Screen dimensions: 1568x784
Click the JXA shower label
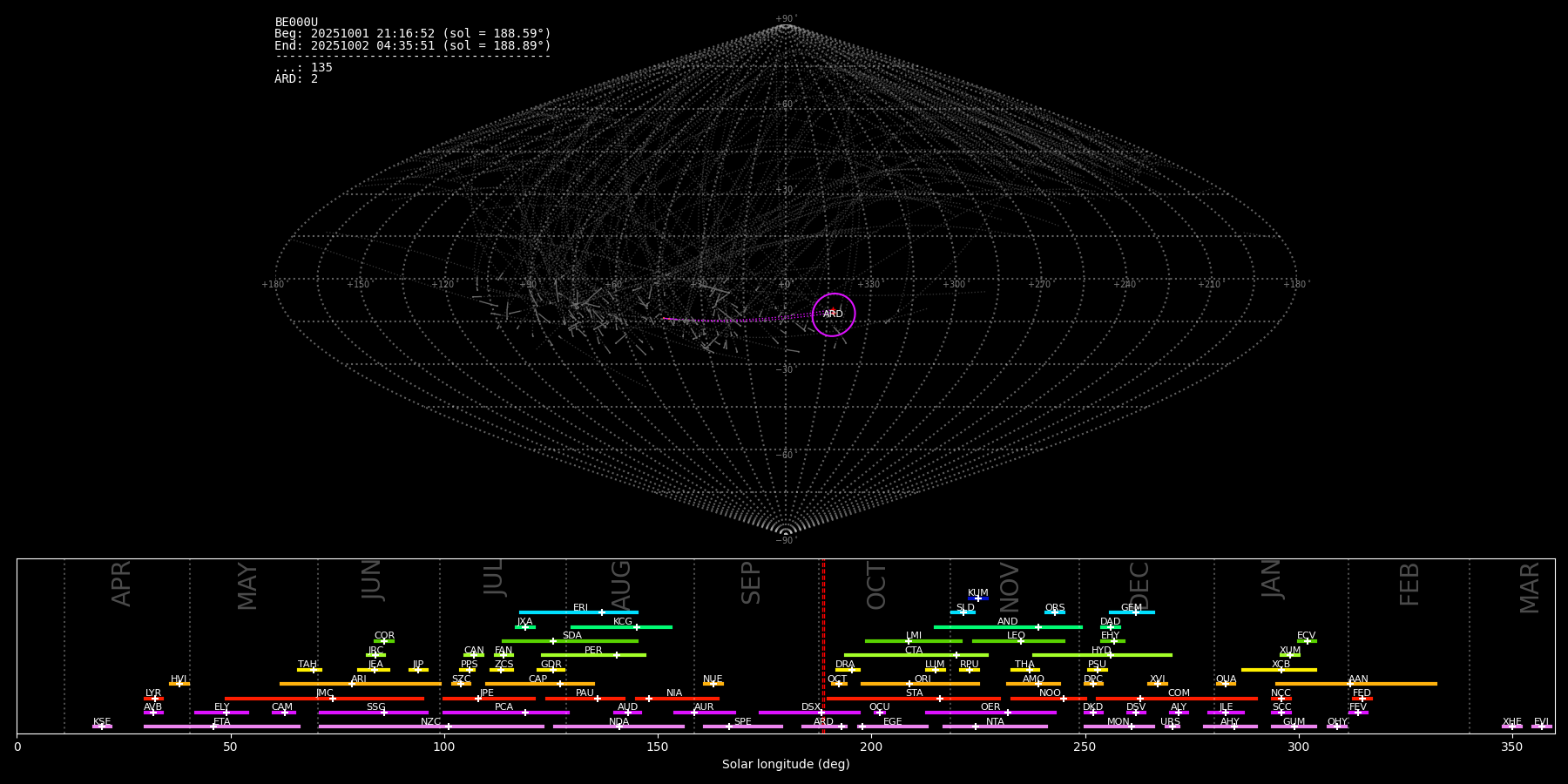[524, 622]
